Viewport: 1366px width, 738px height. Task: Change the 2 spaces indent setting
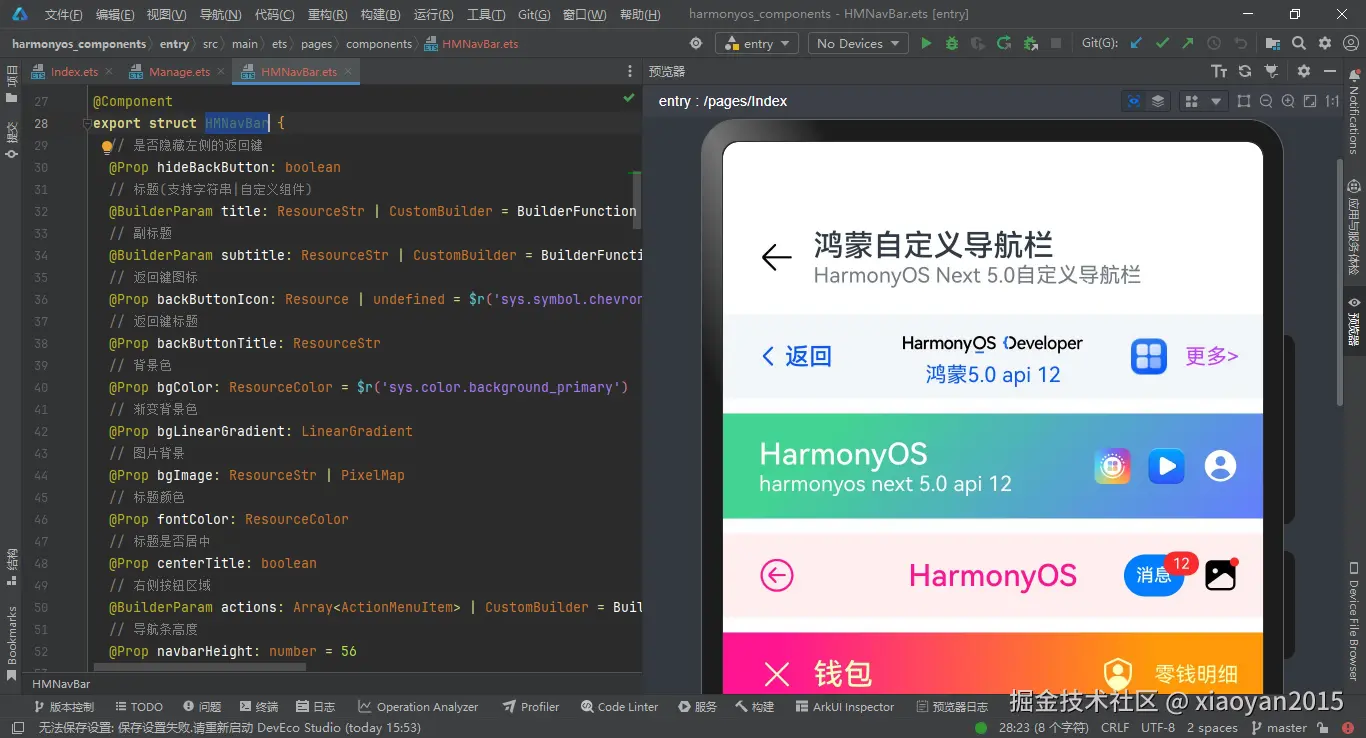(x=1212, y=728)
